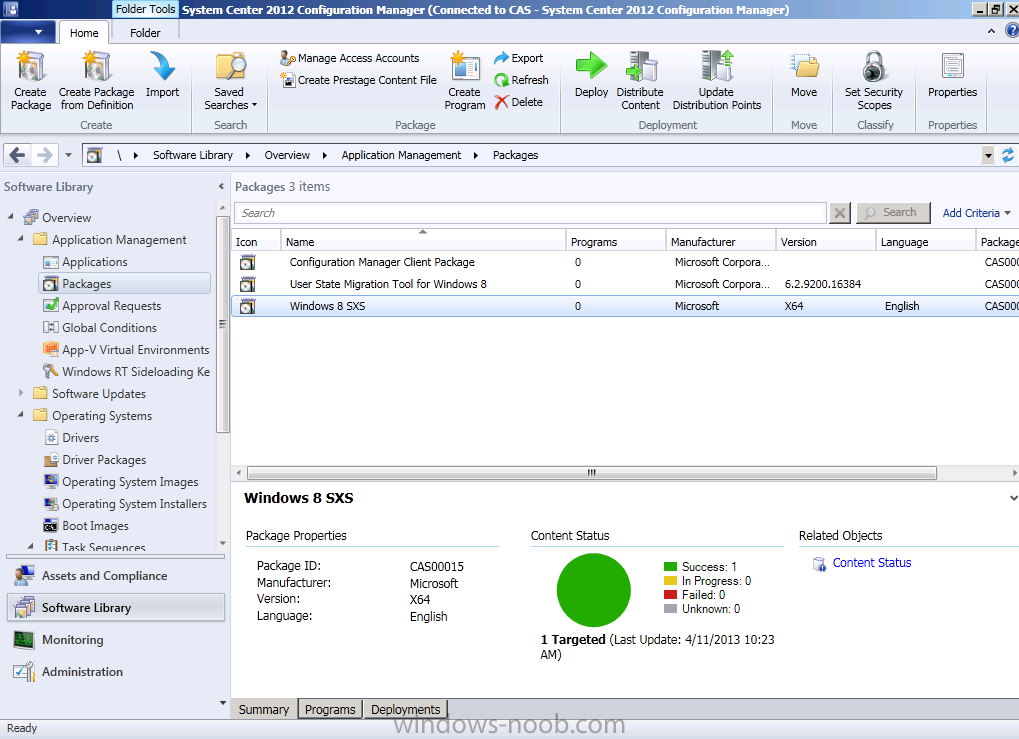Viewport: 1019px width, 739px height.
Task: Export the selected package
Action: coord(518,58)
